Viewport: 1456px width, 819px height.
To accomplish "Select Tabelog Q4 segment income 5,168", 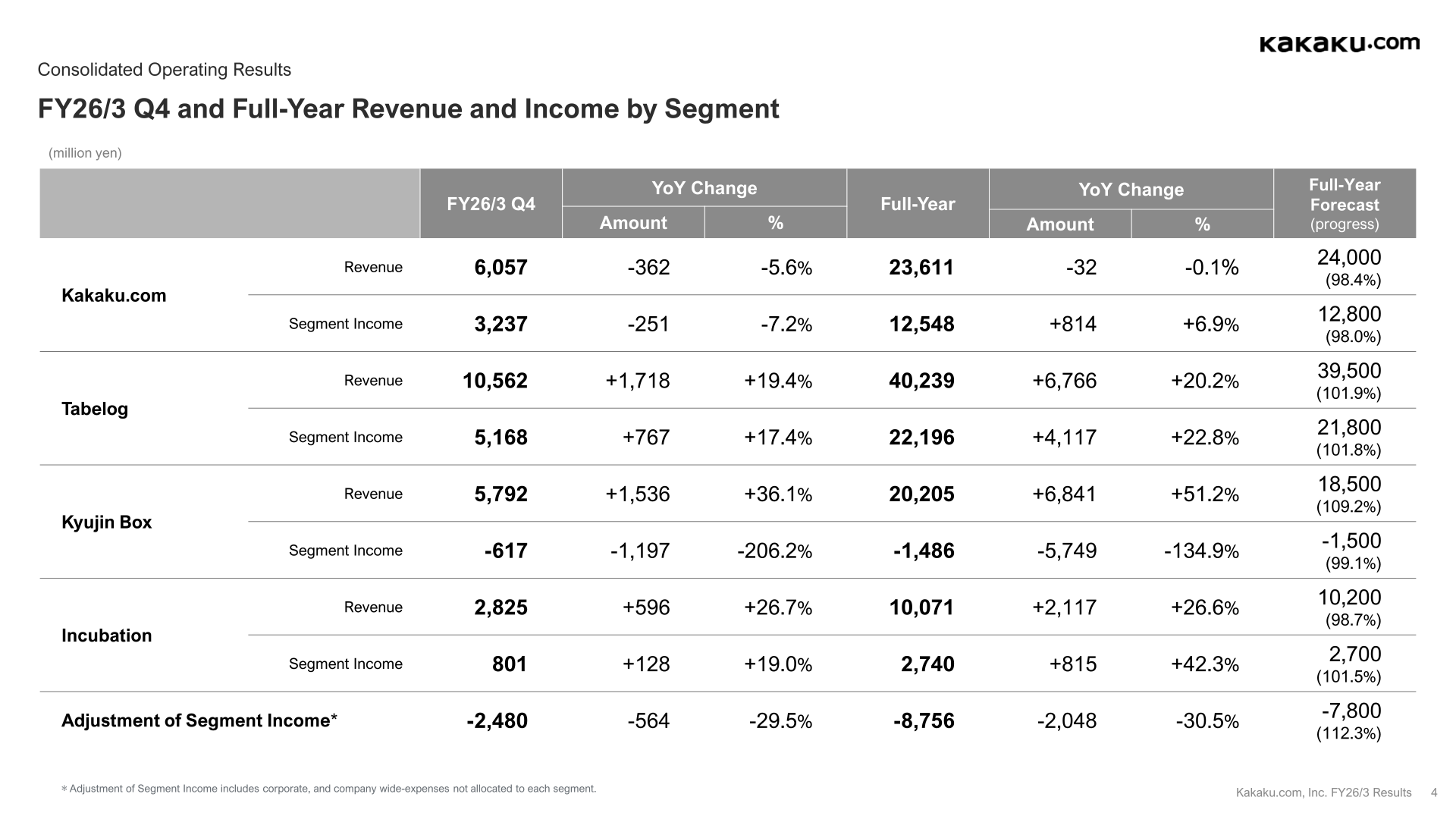I will [500, 438].
